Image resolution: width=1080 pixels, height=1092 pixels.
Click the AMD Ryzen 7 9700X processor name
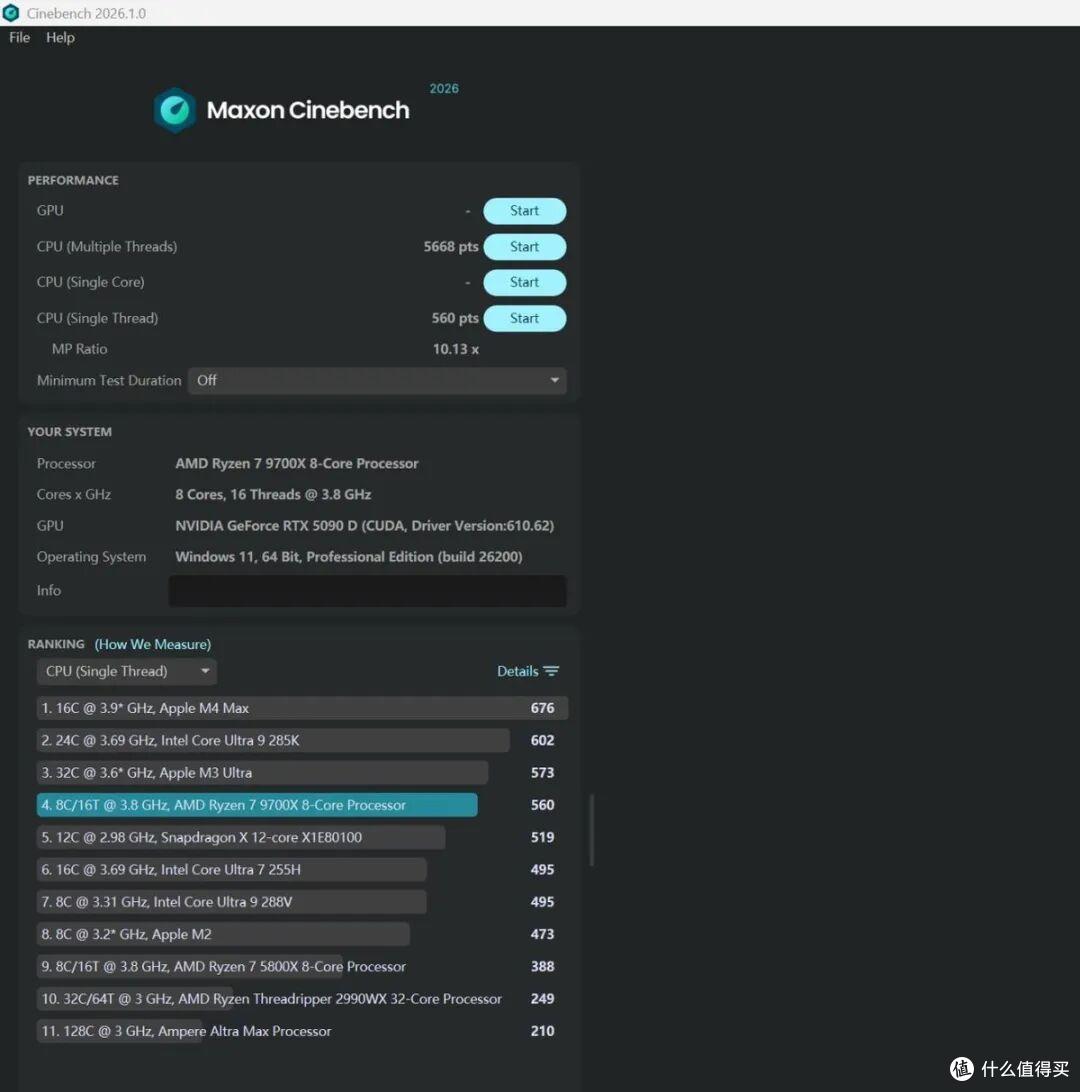click(x=297, y=464)
